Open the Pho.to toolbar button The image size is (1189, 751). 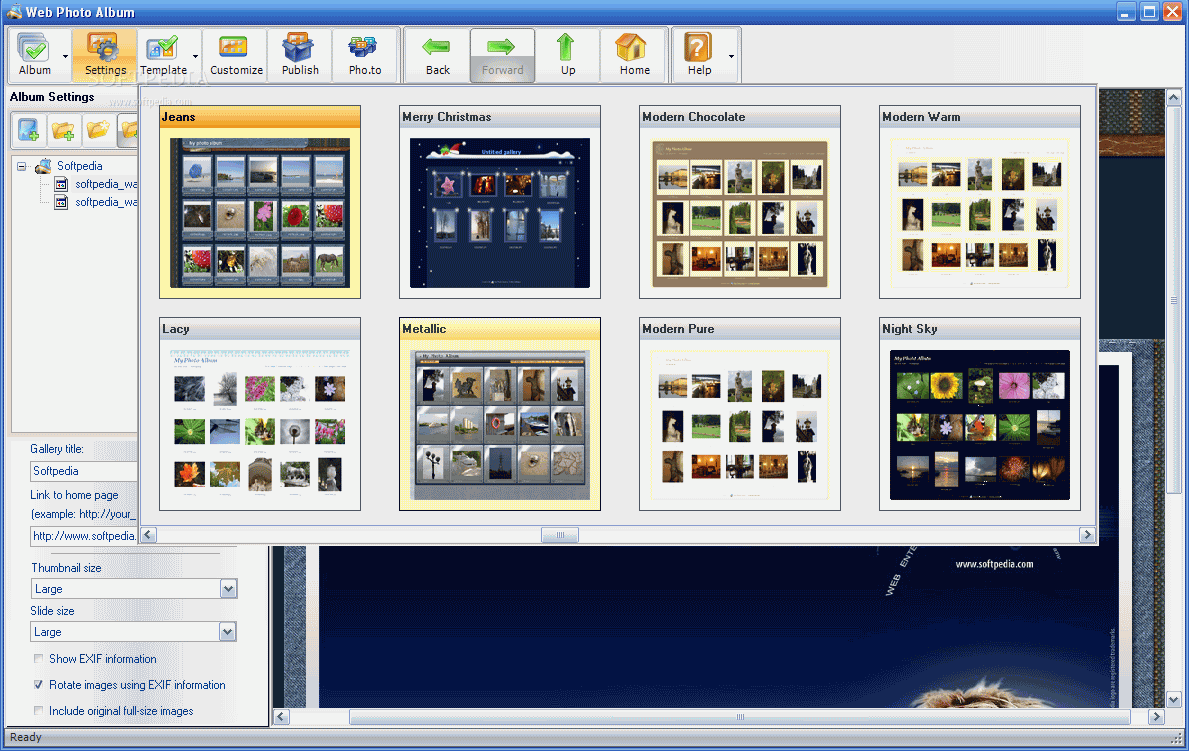click(x=365, y=55)
